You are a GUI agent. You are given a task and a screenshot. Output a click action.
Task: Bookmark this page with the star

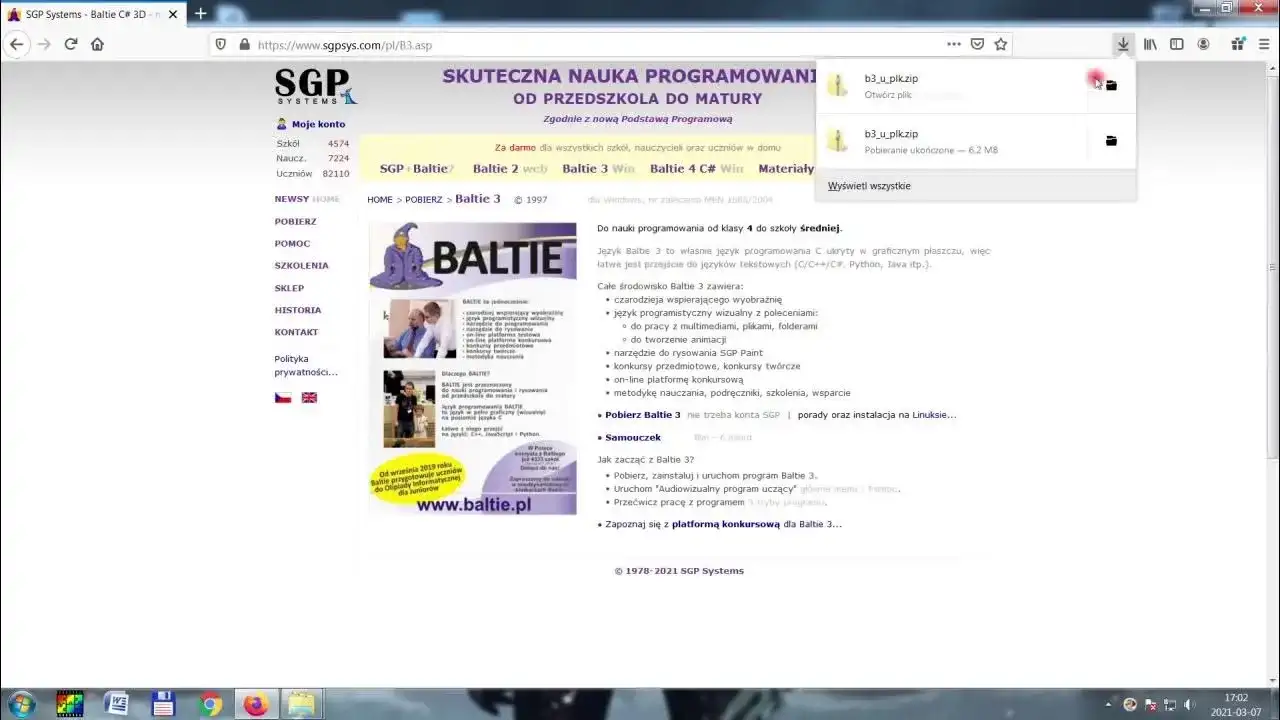coord(999,44)
